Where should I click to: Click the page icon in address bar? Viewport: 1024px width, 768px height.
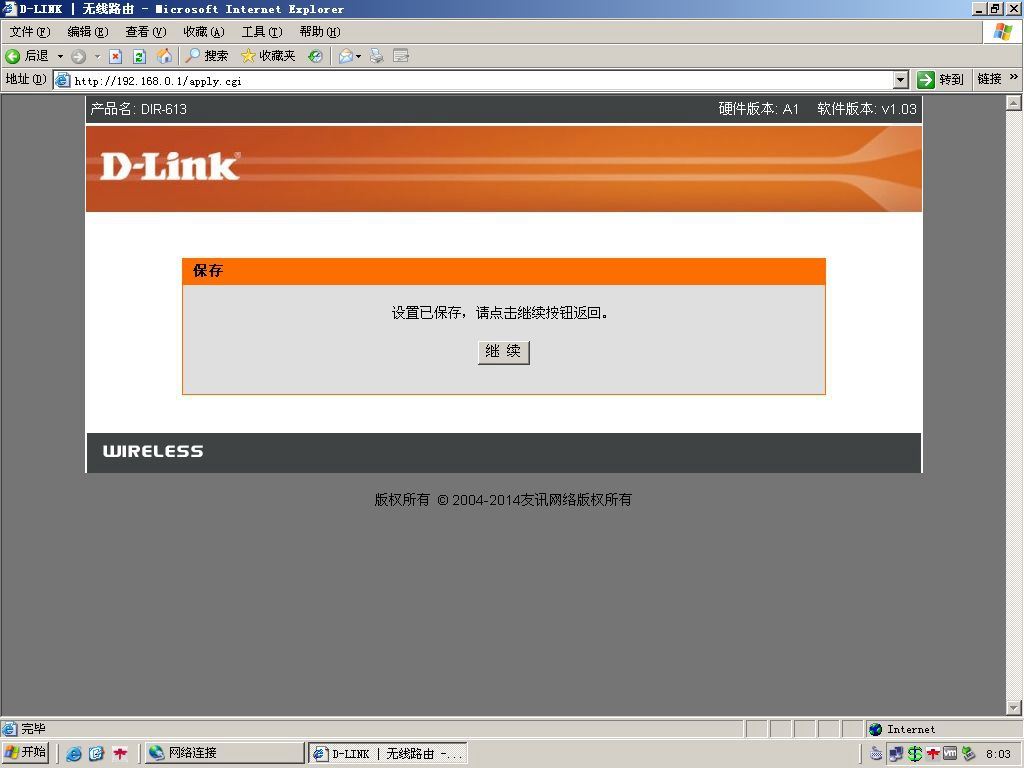pos(63,80)
